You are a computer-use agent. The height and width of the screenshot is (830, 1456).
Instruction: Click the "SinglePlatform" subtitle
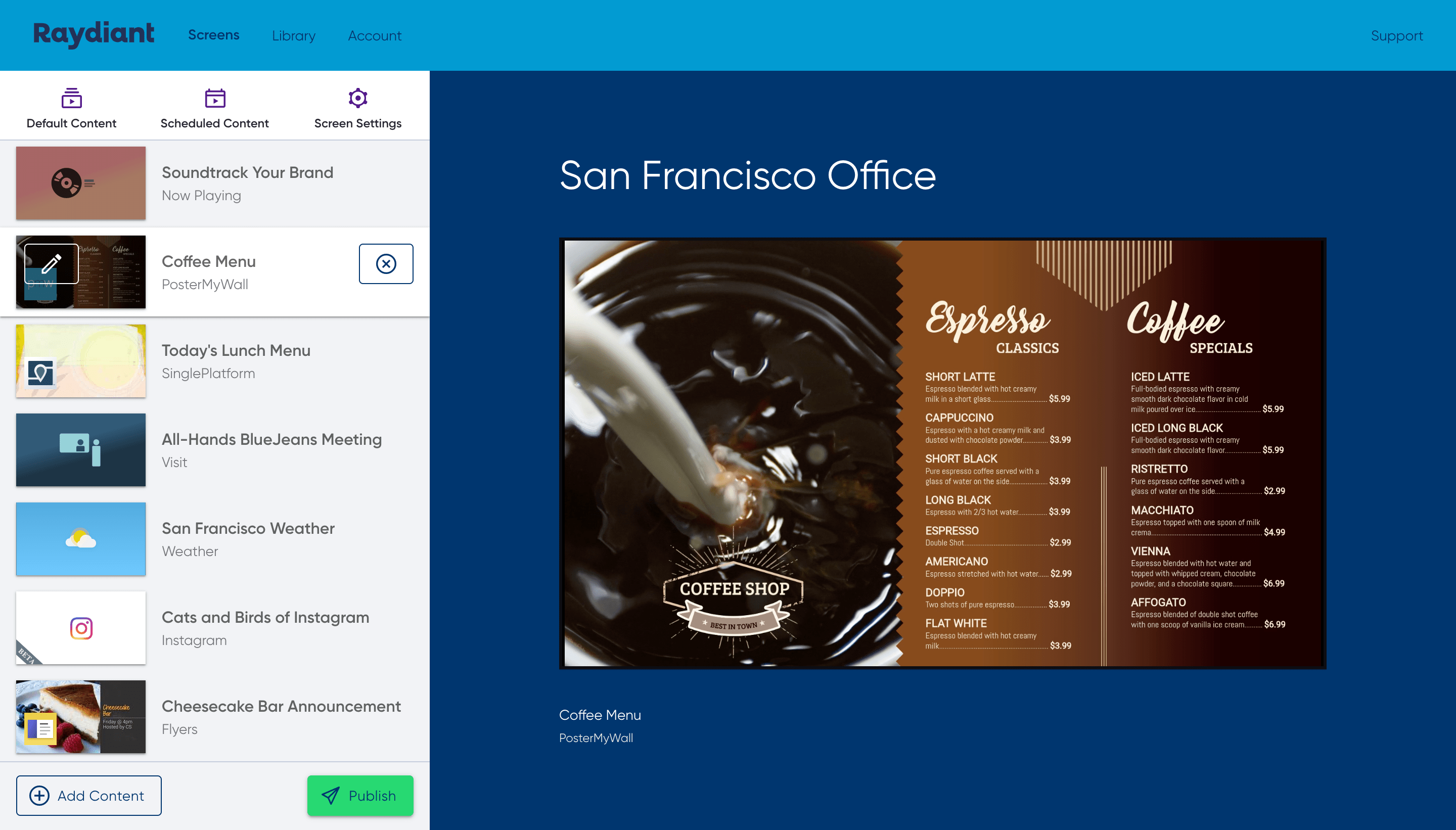click(x=208, y=374)
